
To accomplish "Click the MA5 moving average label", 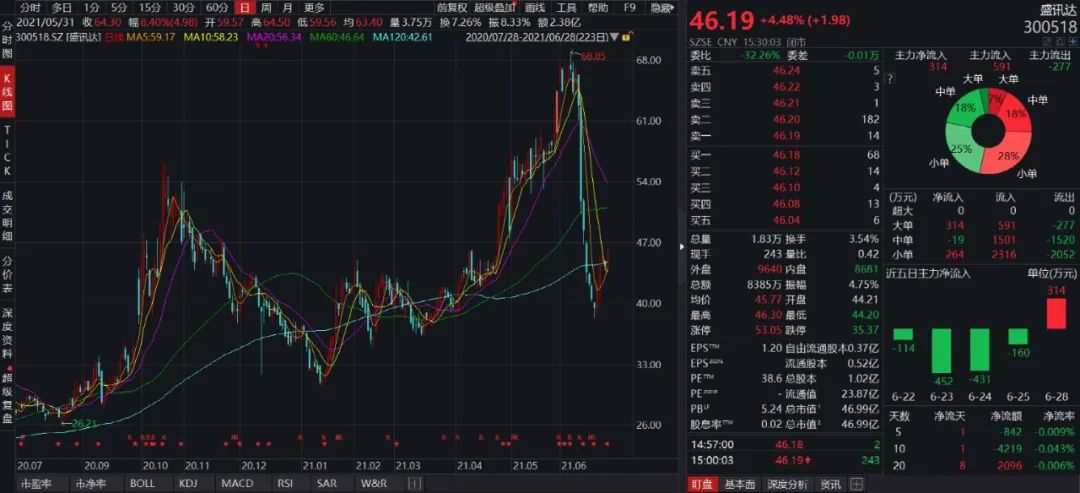I will pos(153,37).
